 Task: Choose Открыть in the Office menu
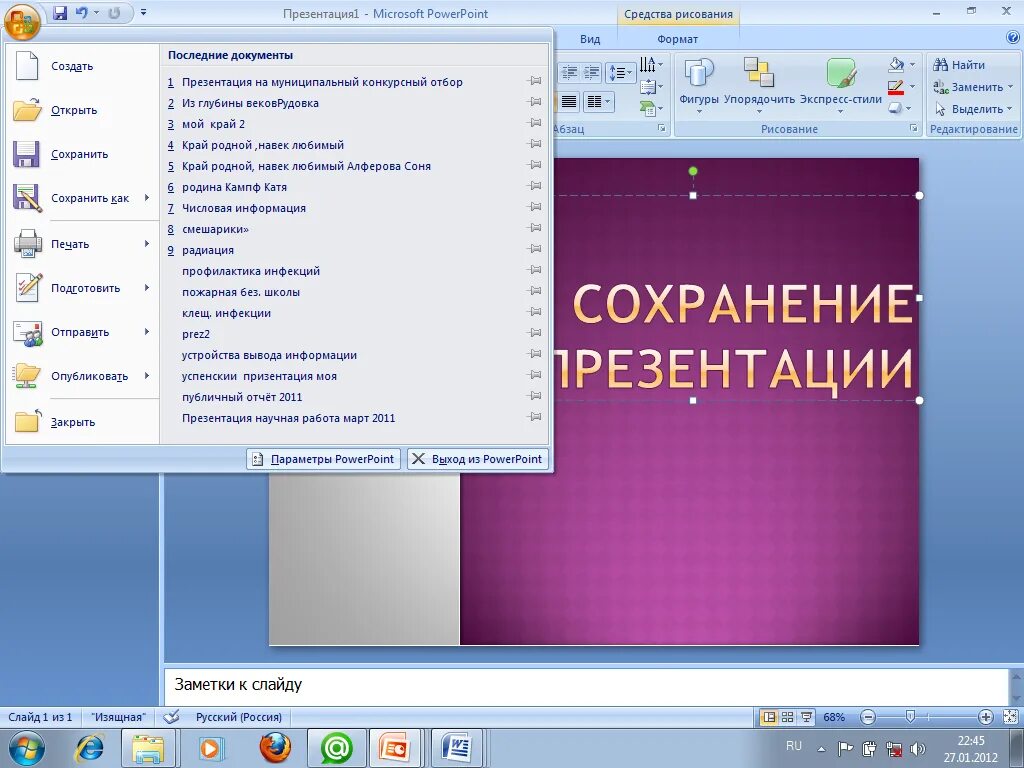(82, 110)
